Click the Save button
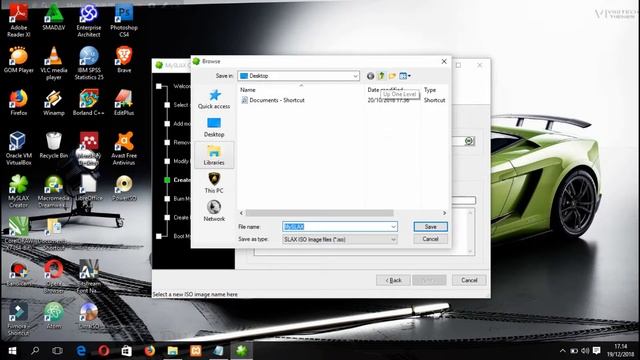Screen dimensions: 640x360 430,227
